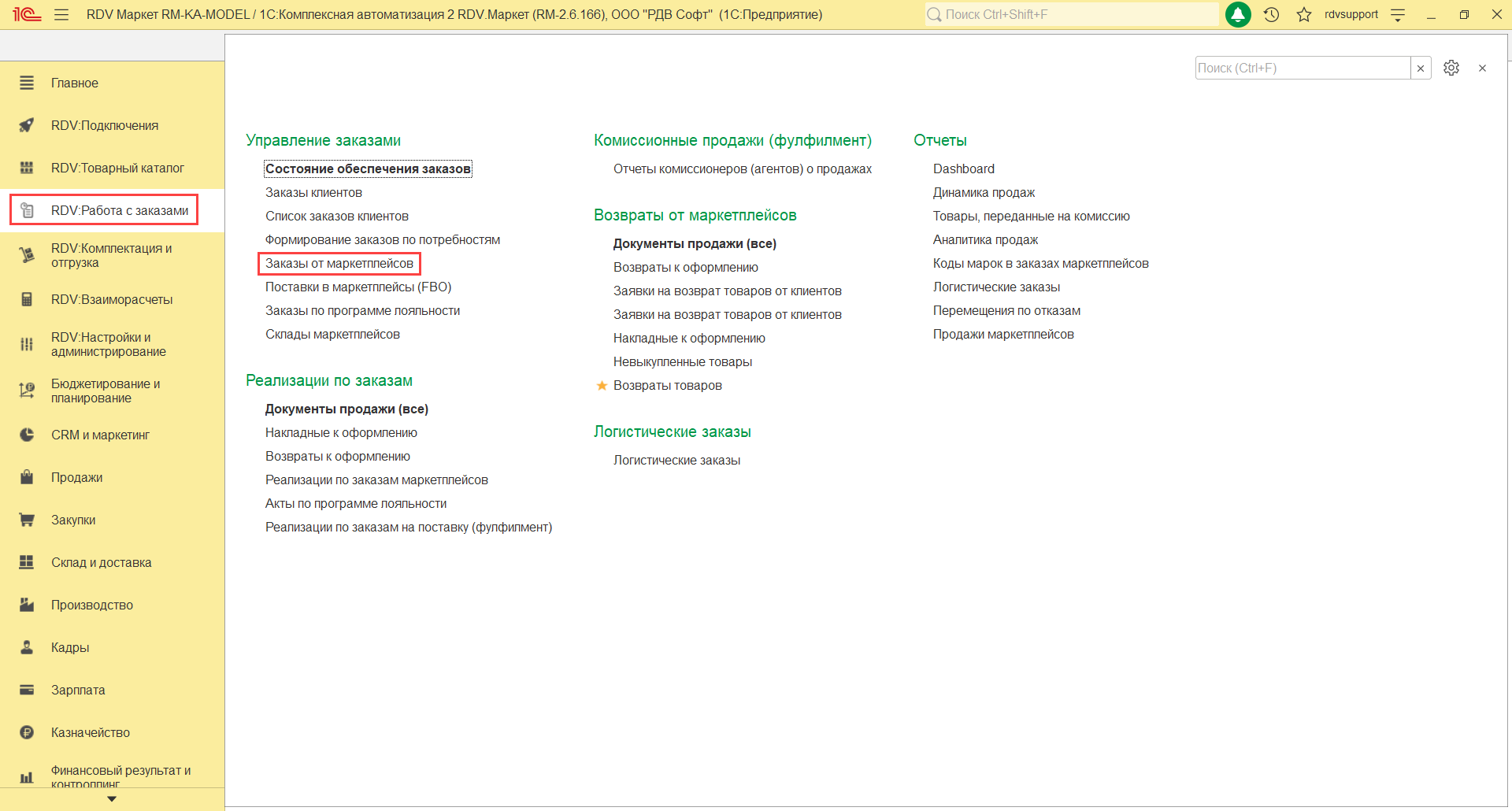
Task: Open Невыкупленные товары link
Action: point(683,361)
